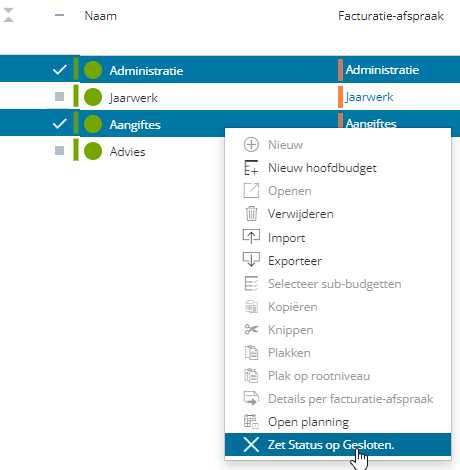This screenshot has width=460, height=470.
Task: Click the X icon for Gesloten status
Action: pos(251,444)
